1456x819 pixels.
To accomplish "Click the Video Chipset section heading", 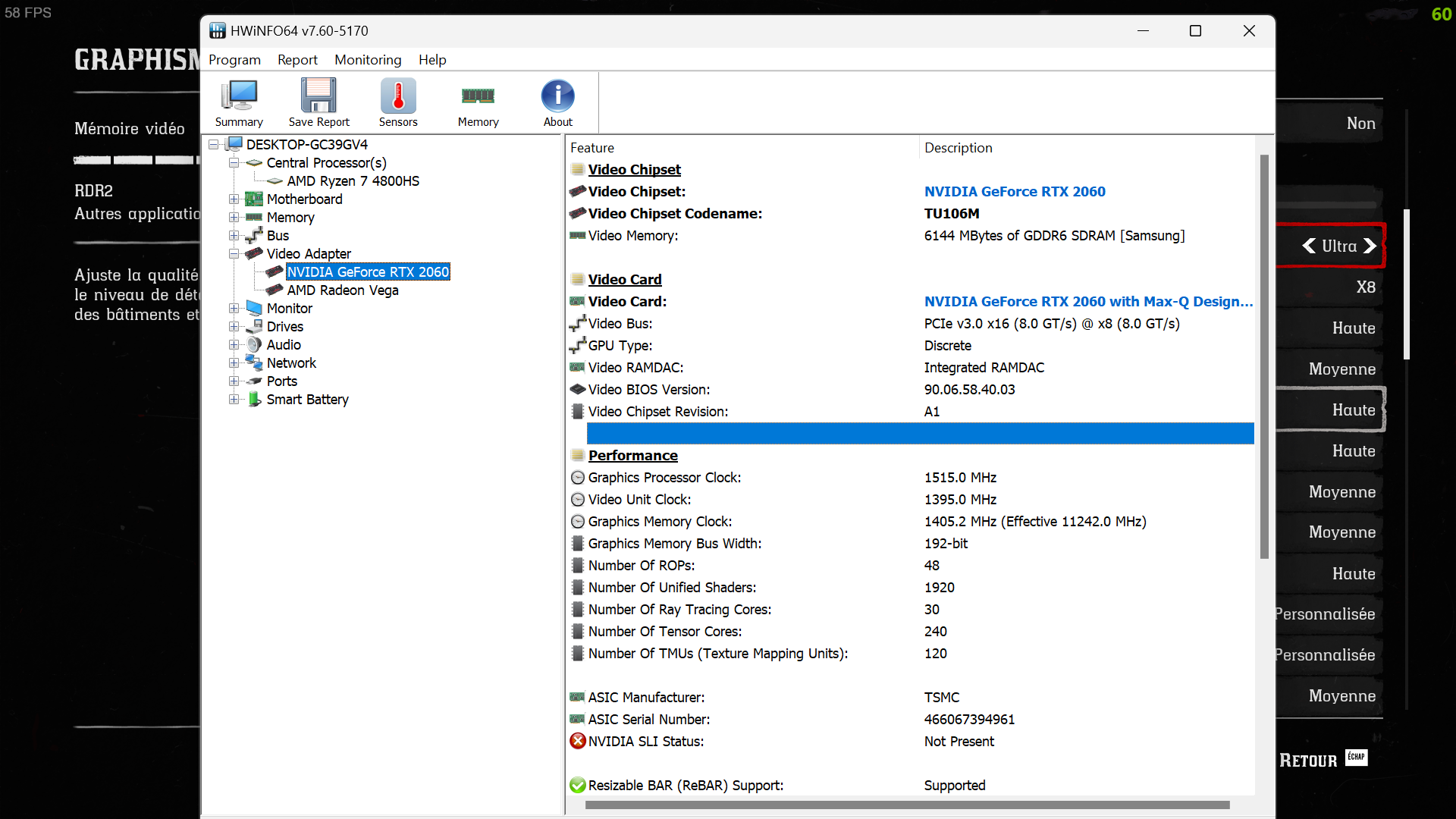I will pyautogui.click(x=634, y=169).
